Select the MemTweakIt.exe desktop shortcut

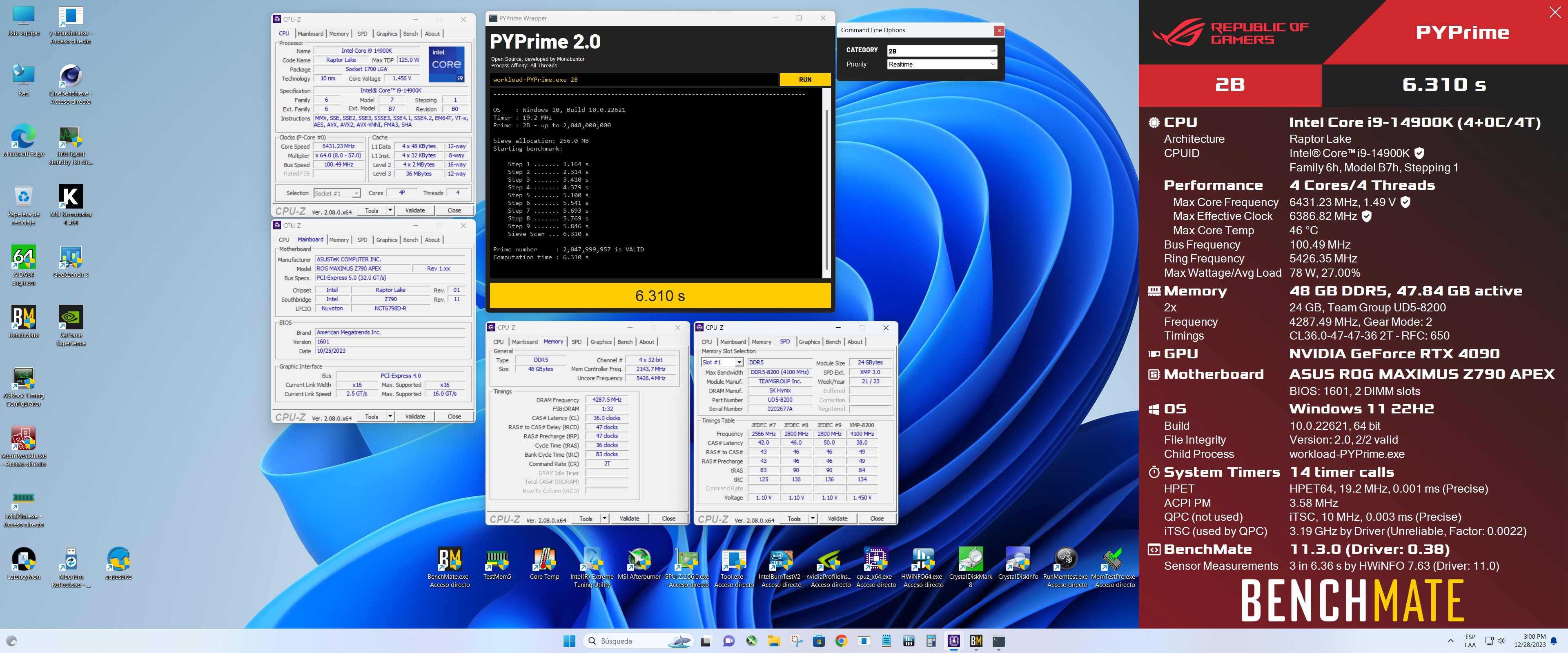coord(23,447)
